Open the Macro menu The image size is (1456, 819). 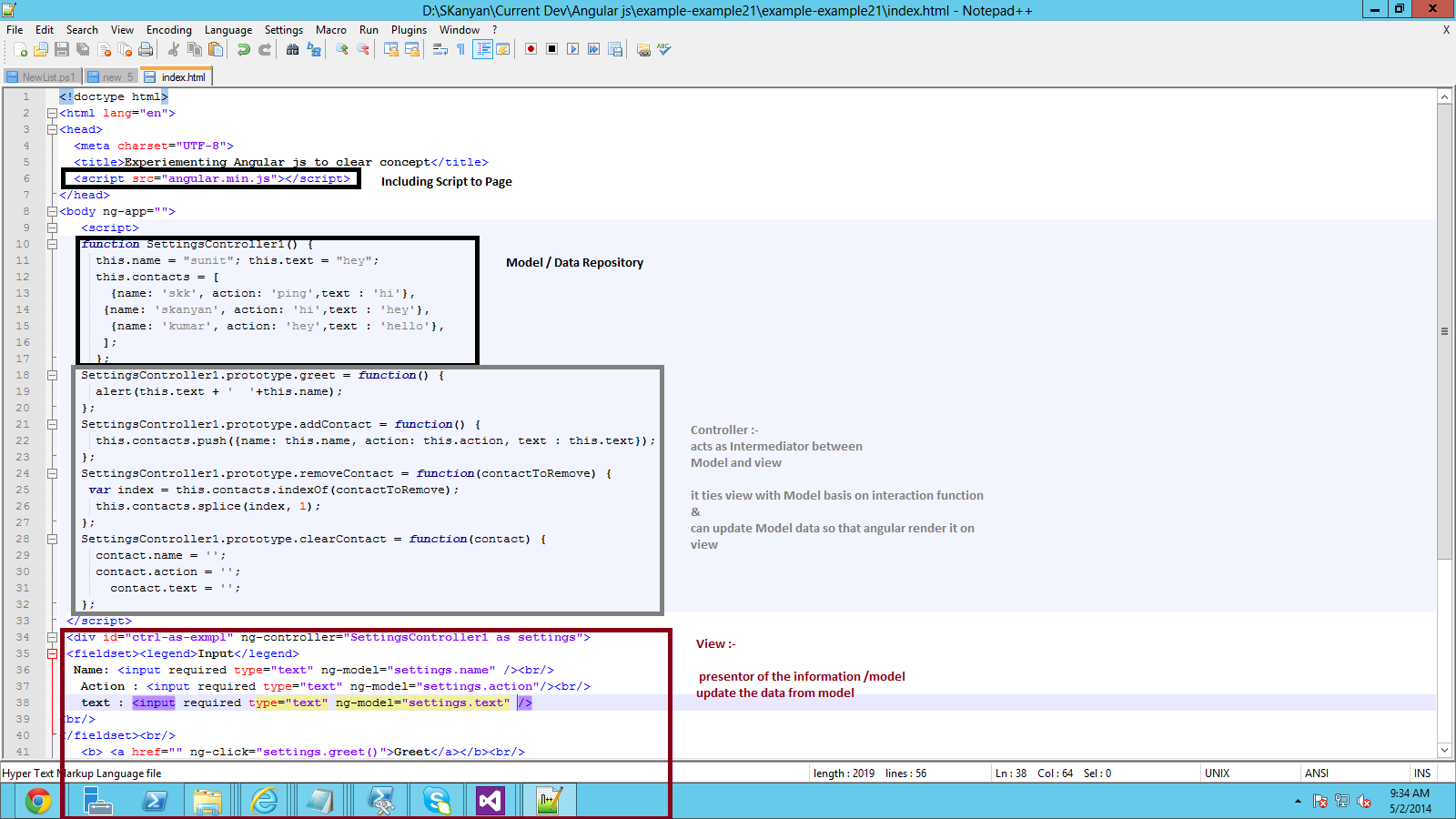331,30
